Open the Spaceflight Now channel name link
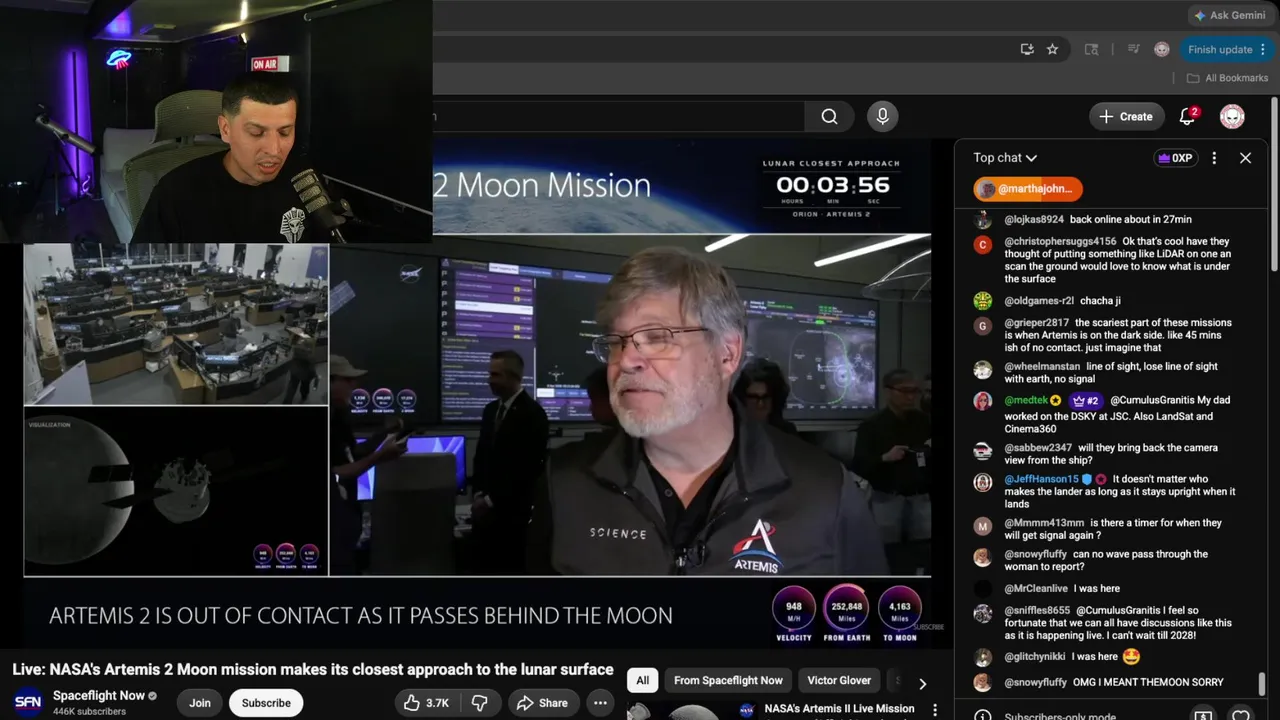This screenshot has height=720, width=1280. [99, 696]
